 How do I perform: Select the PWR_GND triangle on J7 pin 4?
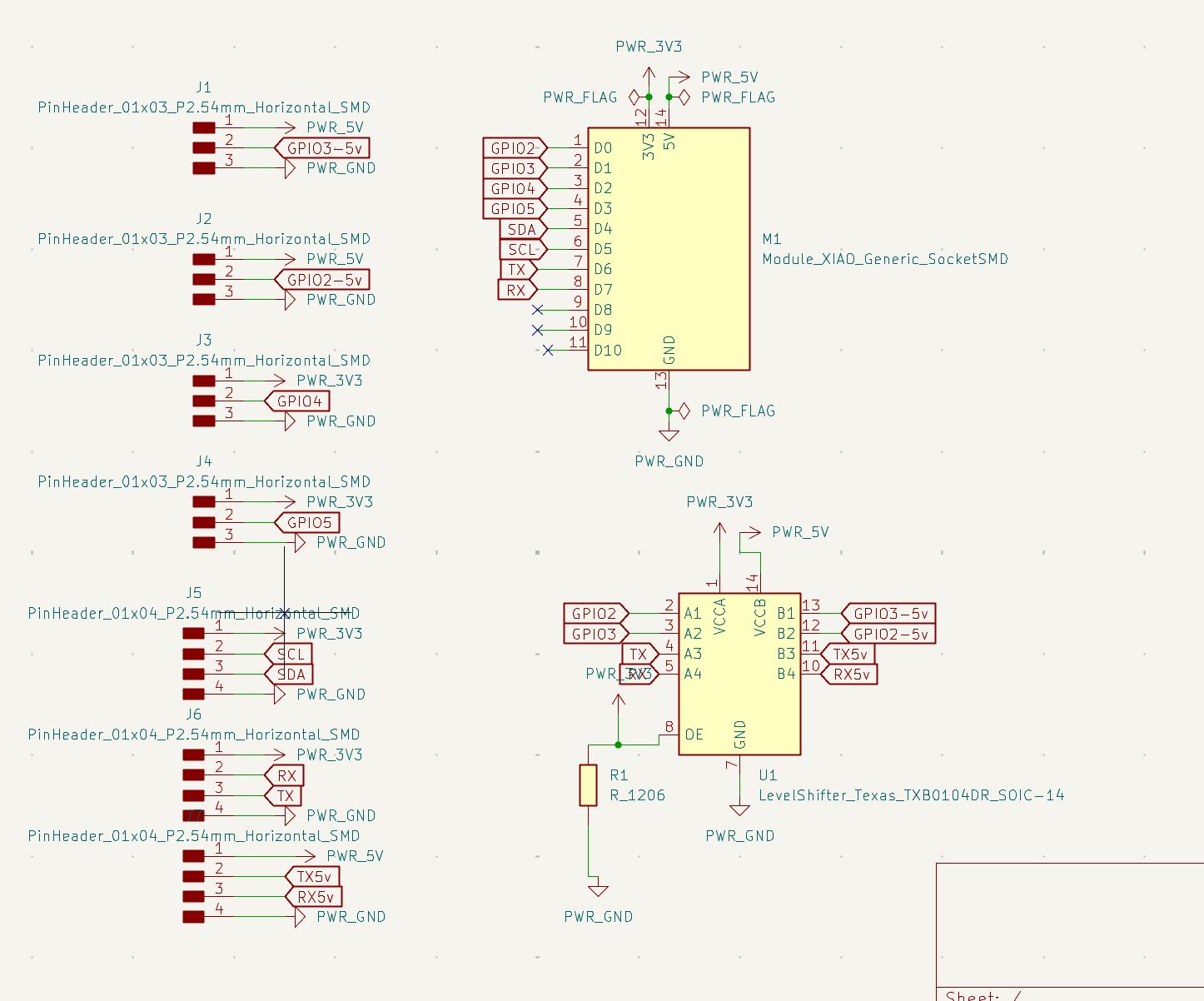coord(300,917)
